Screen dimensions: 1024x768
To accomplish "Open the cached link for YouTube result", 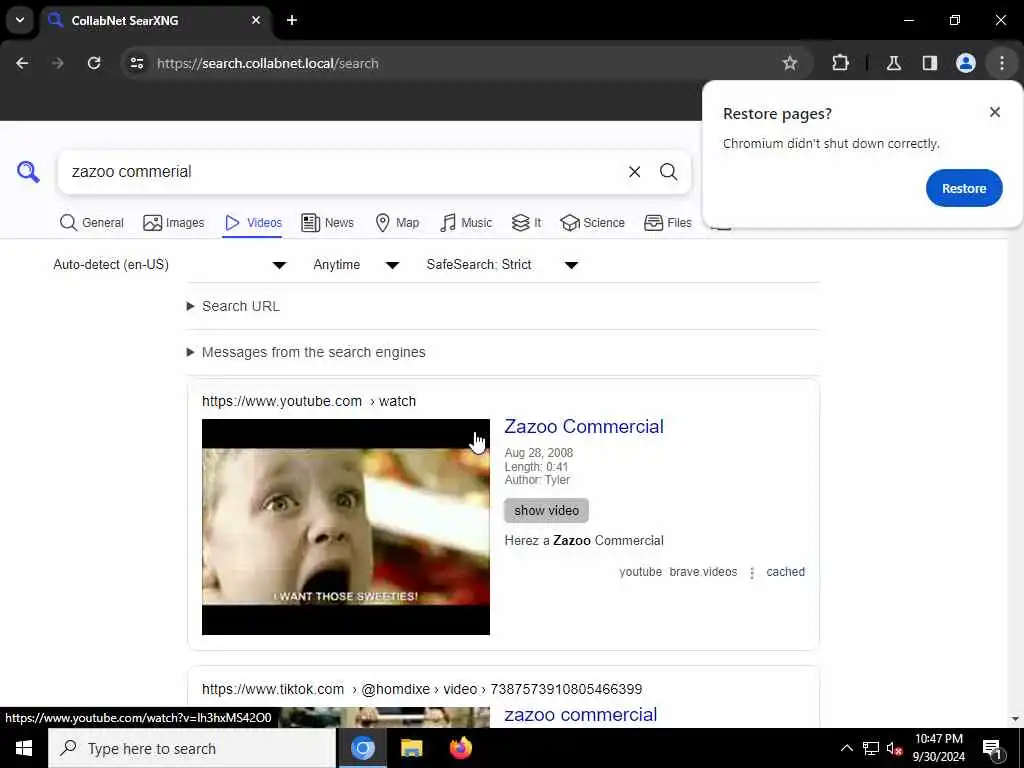I will click(x=785, y=572).
